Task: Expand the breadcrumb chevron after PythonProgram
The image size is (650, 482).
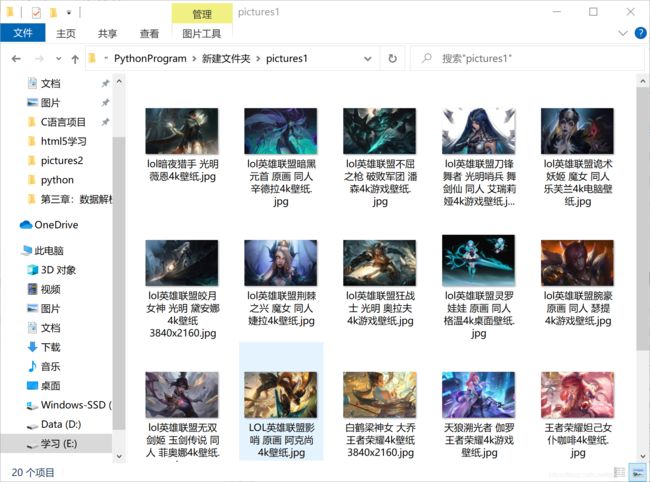Action: click(x=194, y=59)
